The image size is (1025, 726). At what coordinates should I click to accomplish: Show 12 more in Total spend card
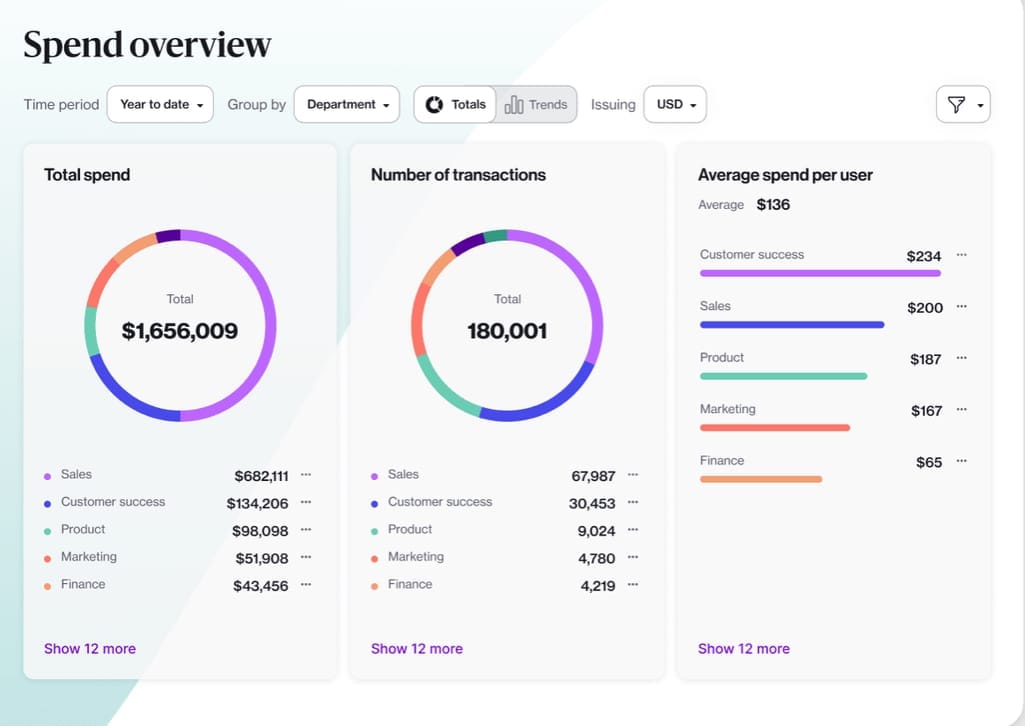[90, 649]
